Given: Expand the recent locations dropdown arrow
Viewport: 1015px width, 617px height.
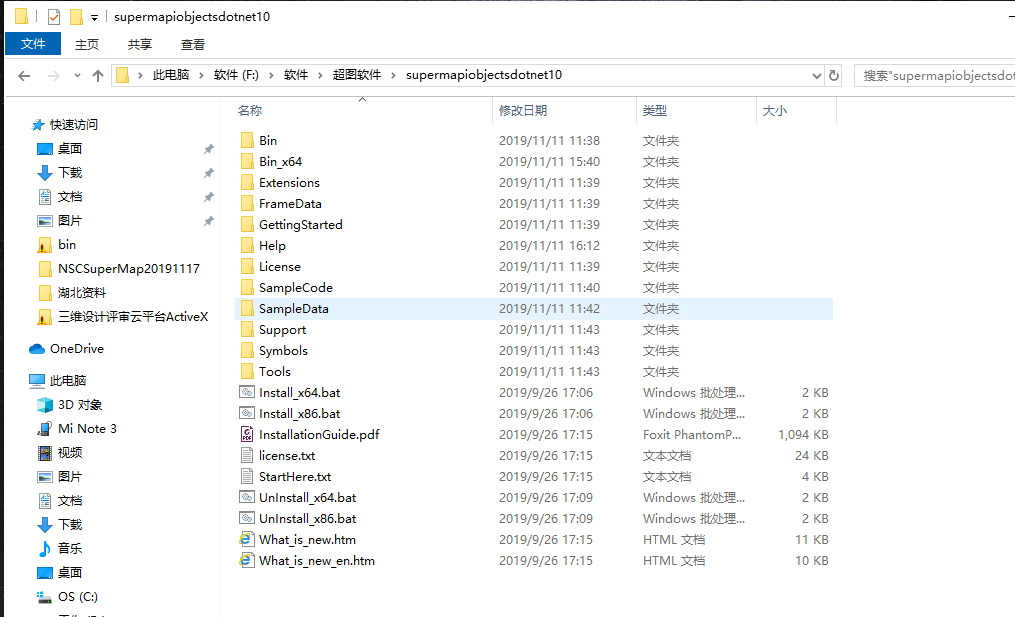Looking at the screenshot, I should point(77,76).
